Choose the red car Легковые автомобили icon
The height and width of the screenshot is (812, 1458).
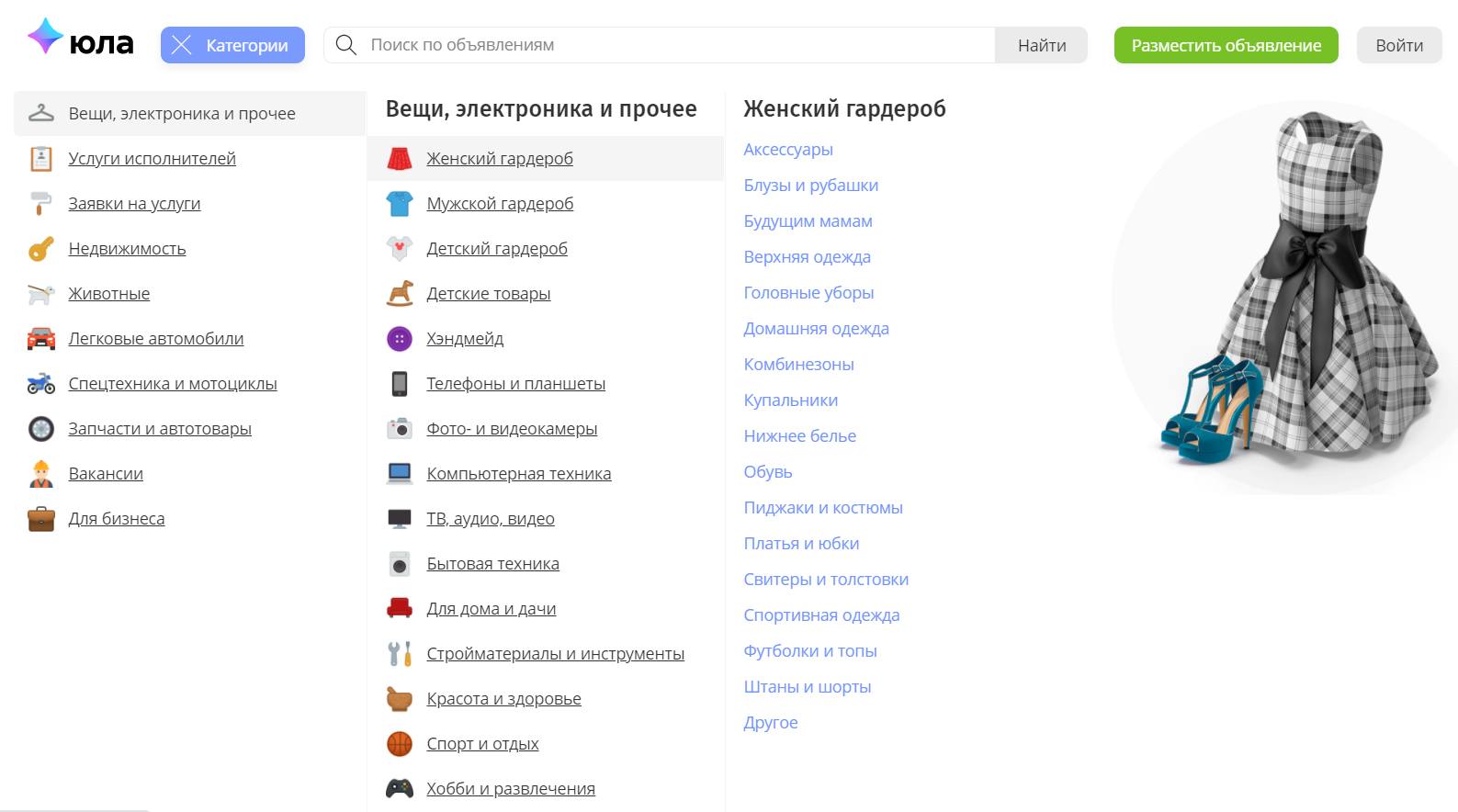[x=41, y=339]
